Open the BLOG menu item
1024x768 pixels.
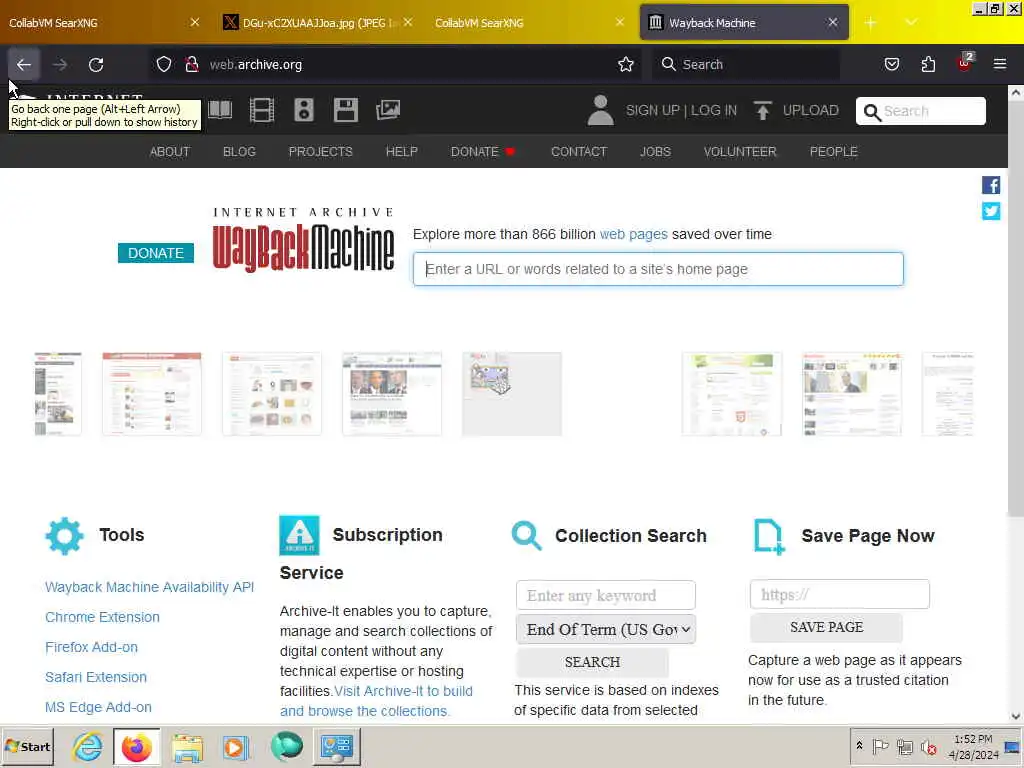coord(239,152)
